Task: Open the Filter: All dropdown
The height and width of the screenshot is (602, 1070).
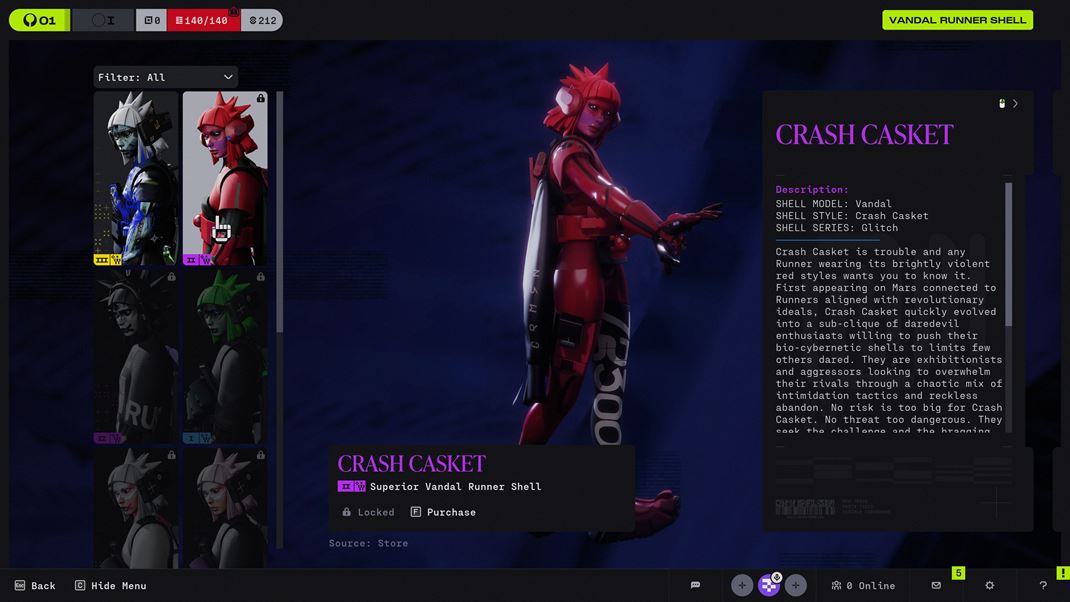Action: pyautogui.click(x=165, y=77)
